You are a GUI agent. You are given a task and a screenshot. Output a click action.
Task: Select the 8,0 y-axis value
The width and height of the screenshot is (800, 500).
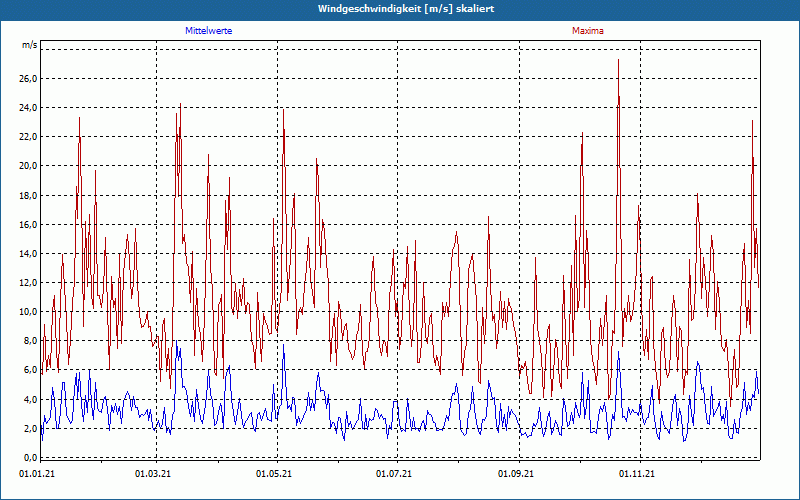point(31,341)
